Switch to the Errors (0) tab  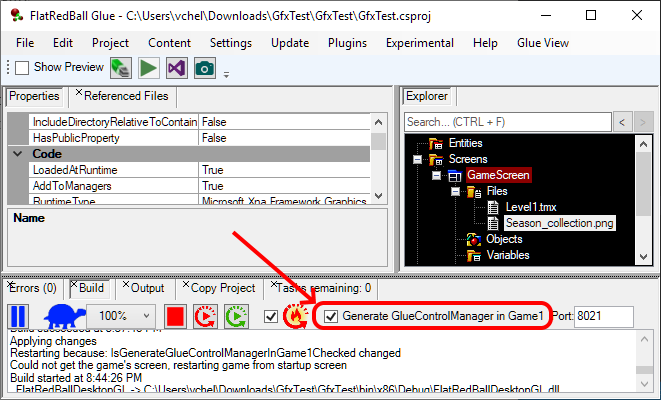(x=33, y=288)
